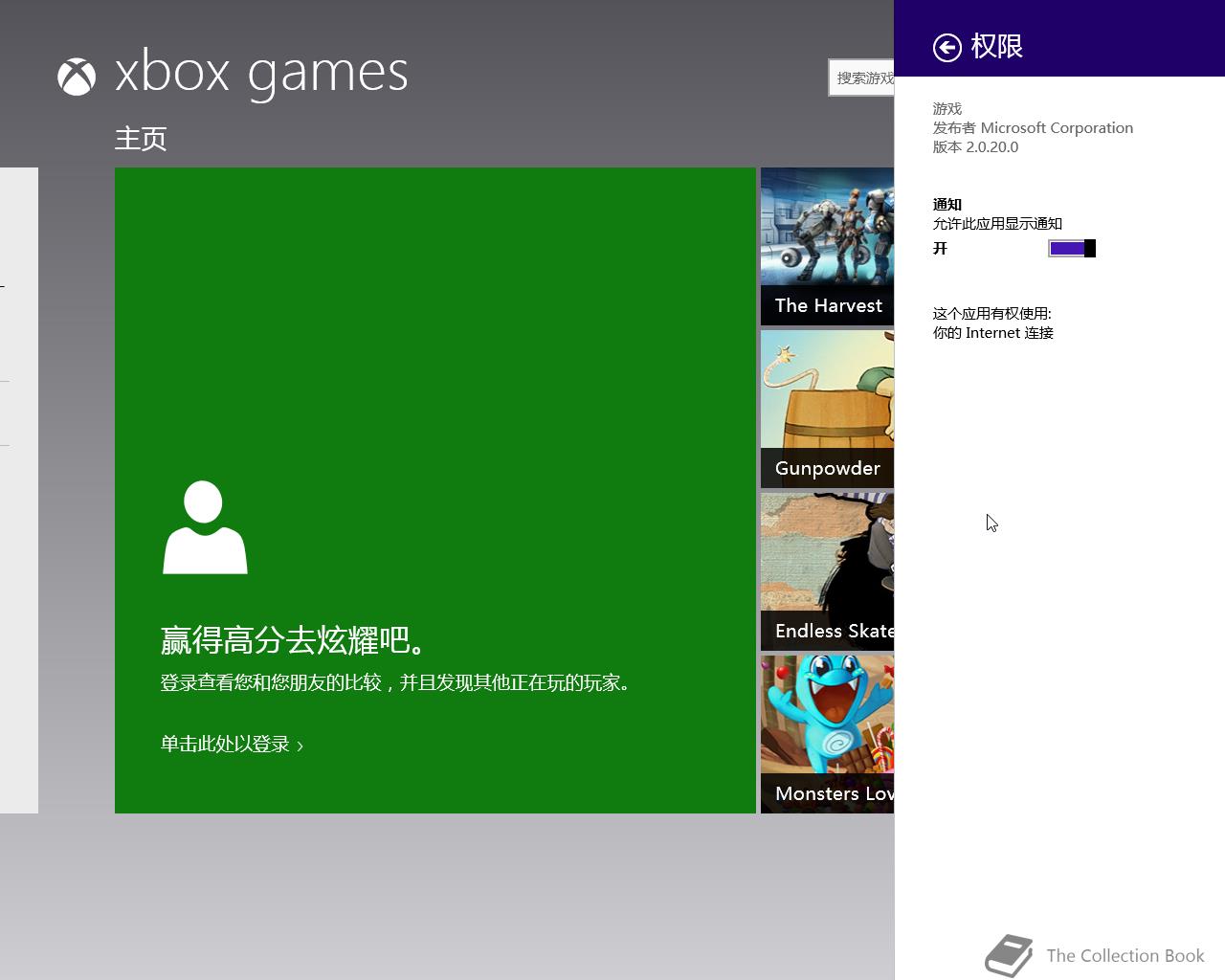Click the user profile avatar icon

click(x=205, y=527)
